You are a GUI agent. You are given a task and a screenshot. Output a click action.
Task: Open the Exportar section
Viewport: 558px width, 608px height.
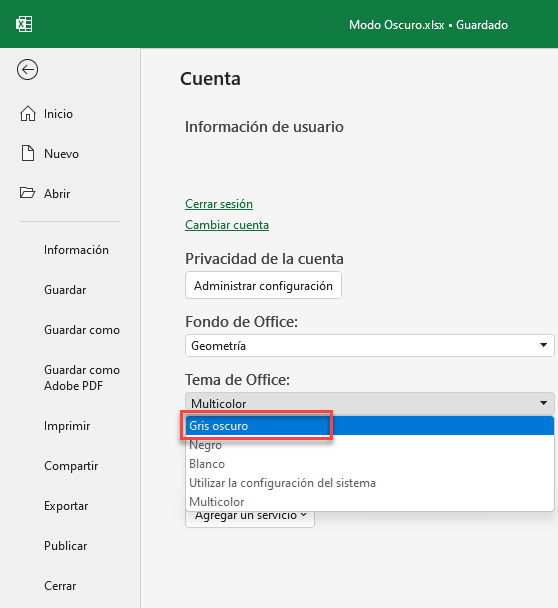point(66,506)
